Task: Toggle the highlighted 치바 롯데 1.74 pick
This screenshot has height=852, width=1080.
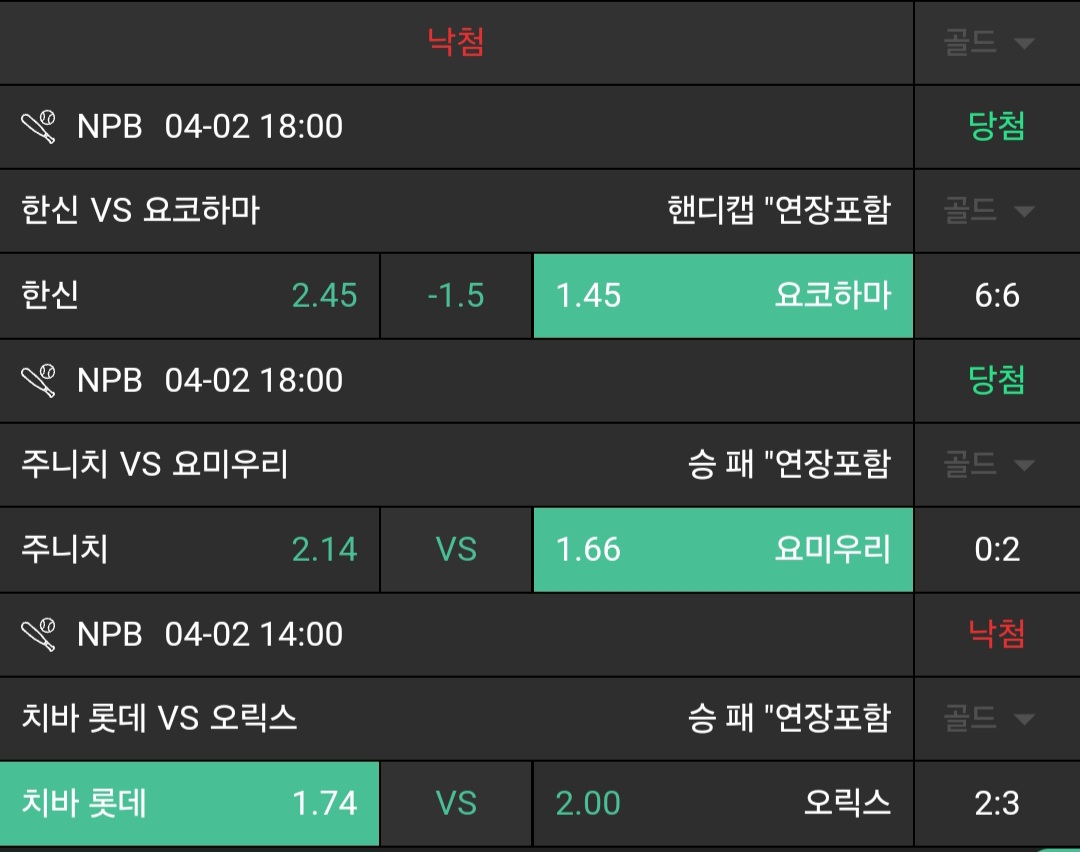Action: 190,804
